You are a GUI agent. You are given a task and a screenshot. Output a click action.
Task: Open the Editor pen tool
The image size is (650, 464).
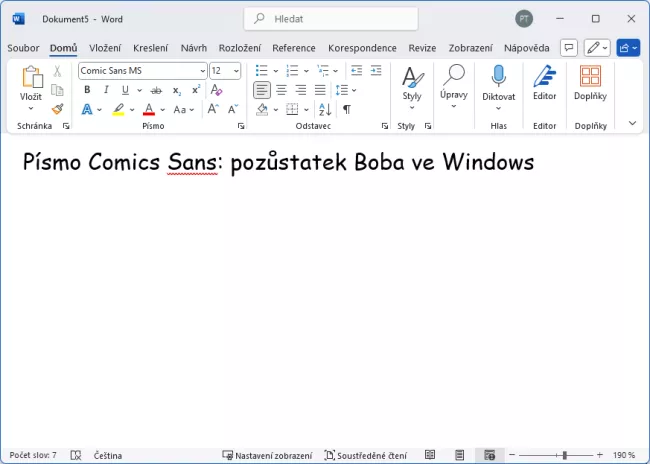[544, 85]
